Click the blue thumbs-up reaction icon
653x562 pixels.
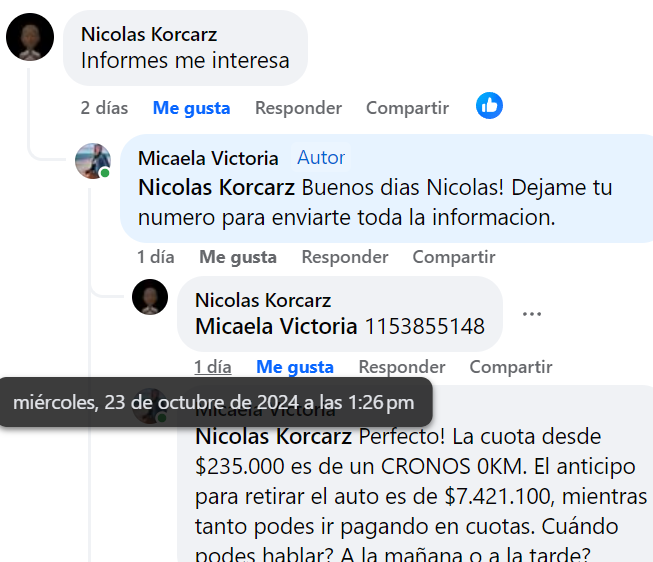click(489, 105)
